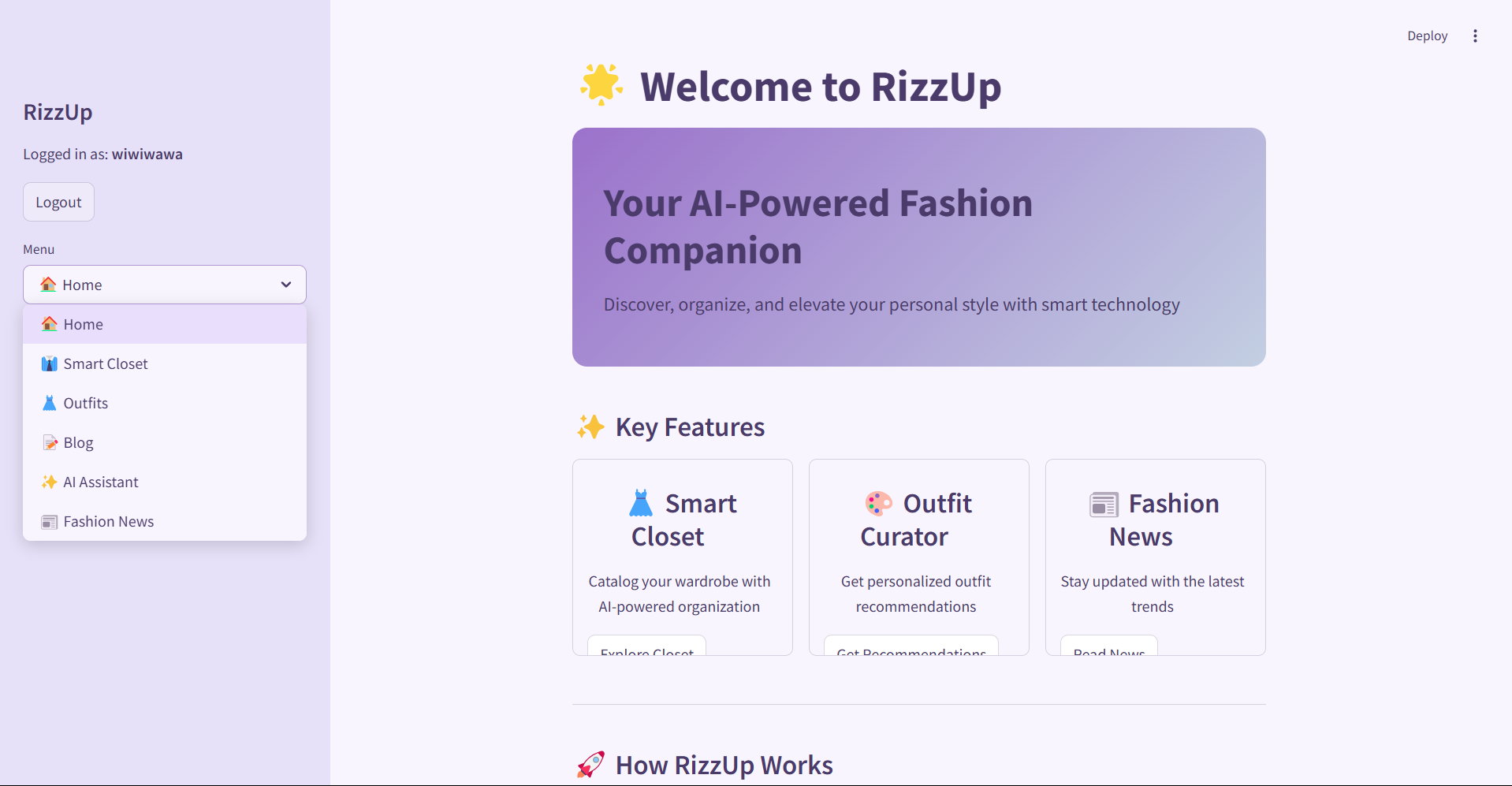This screenshot has height=786, width=1512.
Task: Click the AI-Powered Fashion Companion banner
Action: pyautogui.click(x=918, y=247)
